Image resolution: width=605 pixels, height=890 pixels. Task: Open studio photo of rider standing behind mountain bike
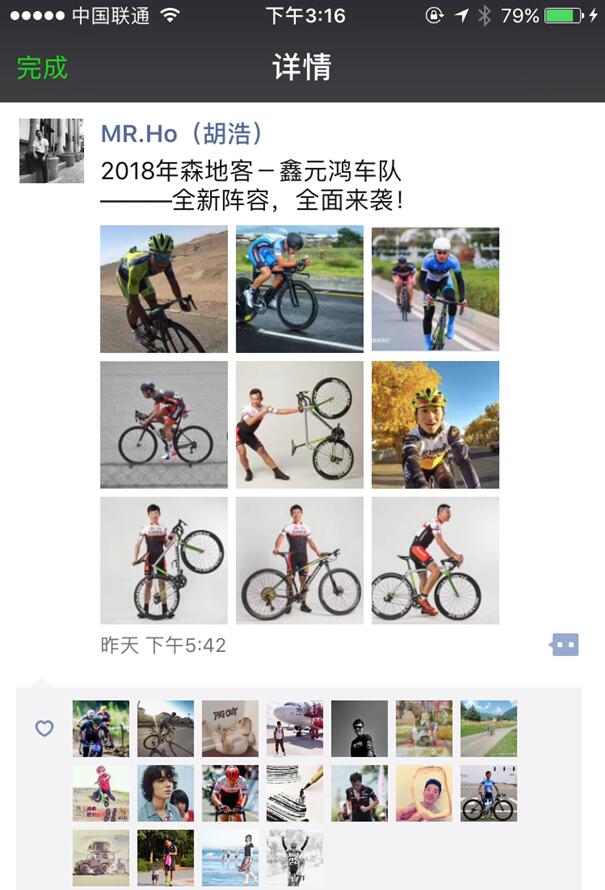(x=300, y=561)
